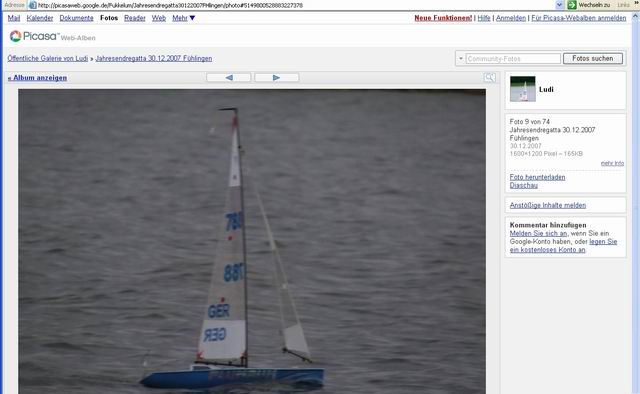Expand the Mehr dropdown menu

pos(183,18)
